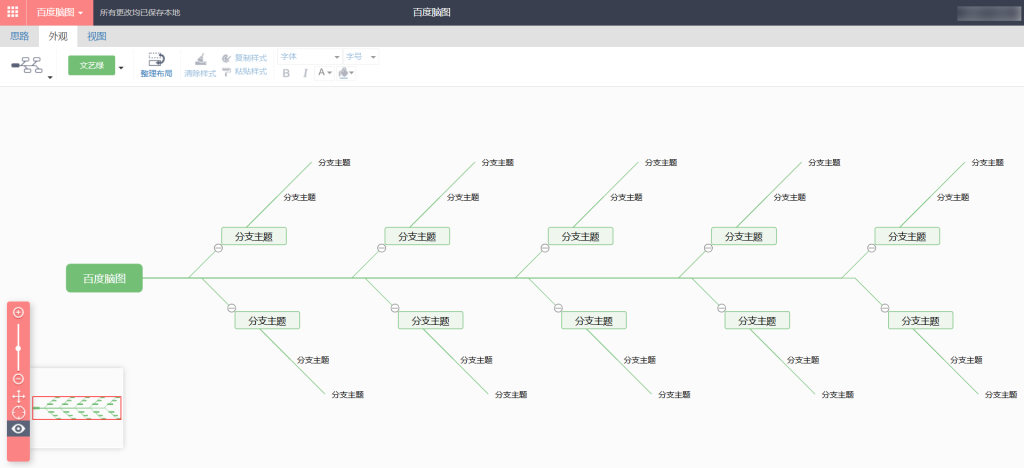1024x468 pixels.
Task: Switch to the 视图 tab
Action: click(x=97, y=37)
